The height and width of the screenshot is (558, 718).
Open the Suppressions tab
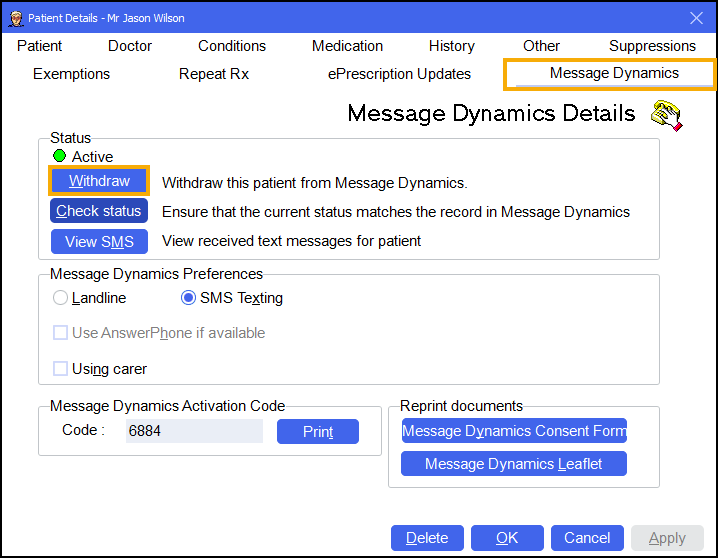click(x=652, y=46)
